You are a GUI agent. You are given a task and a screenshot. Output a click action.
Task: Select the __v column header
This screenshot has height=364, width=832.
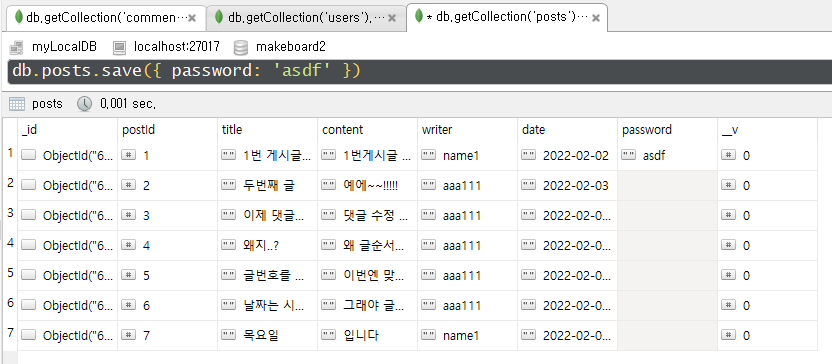(767, 129)
